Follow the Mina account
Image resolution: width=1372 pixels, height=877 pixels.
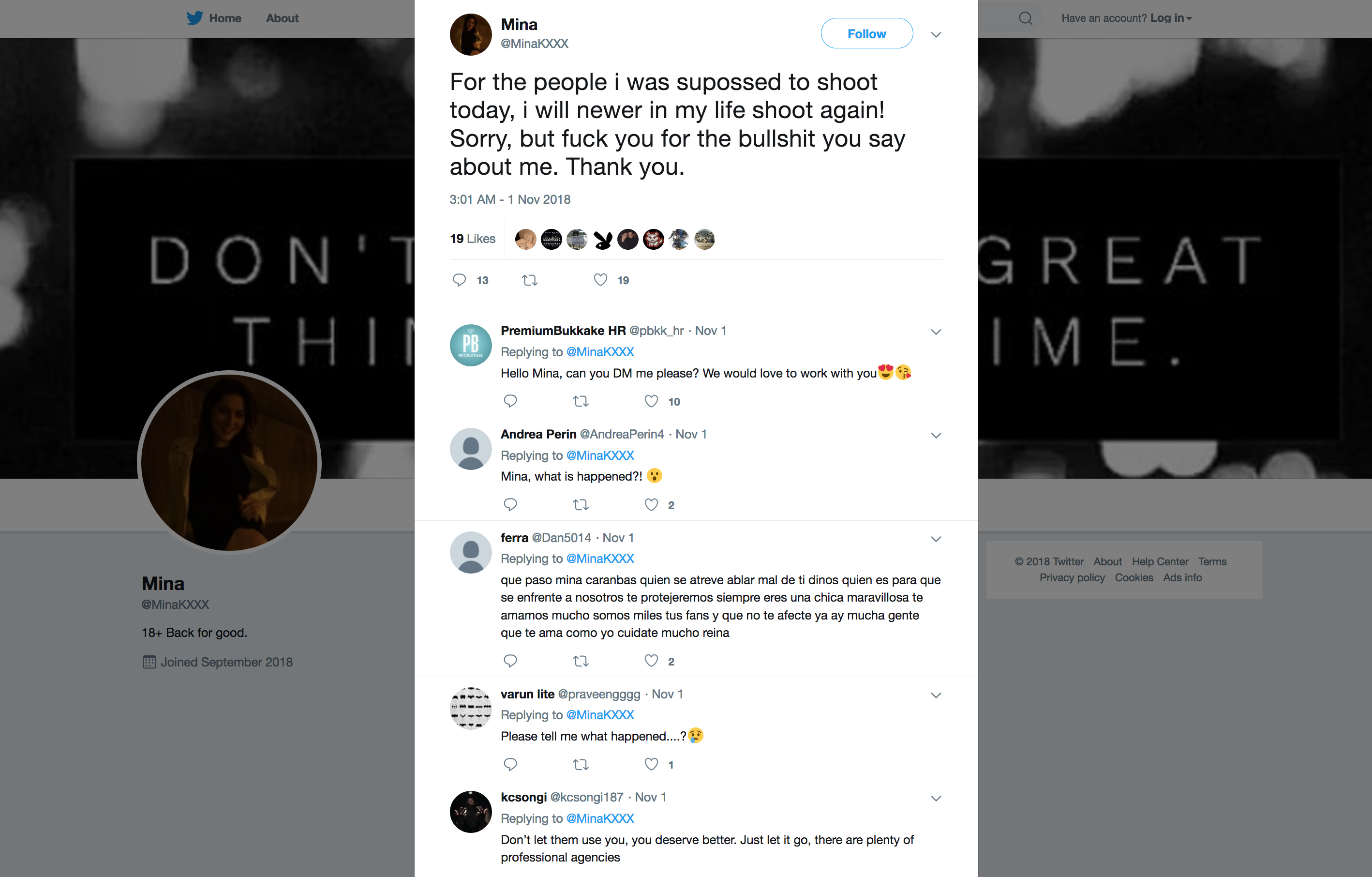click(866, 33)
